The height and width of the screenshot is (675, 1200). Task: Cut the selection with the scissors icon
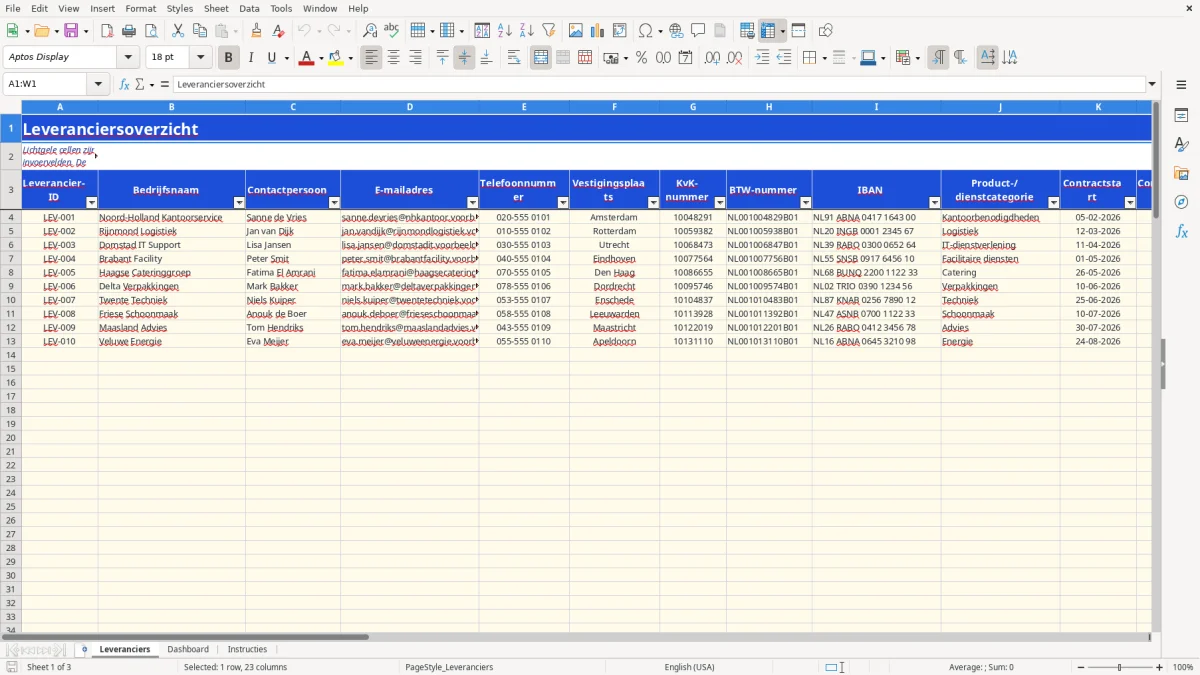click(x=178, y=31)
